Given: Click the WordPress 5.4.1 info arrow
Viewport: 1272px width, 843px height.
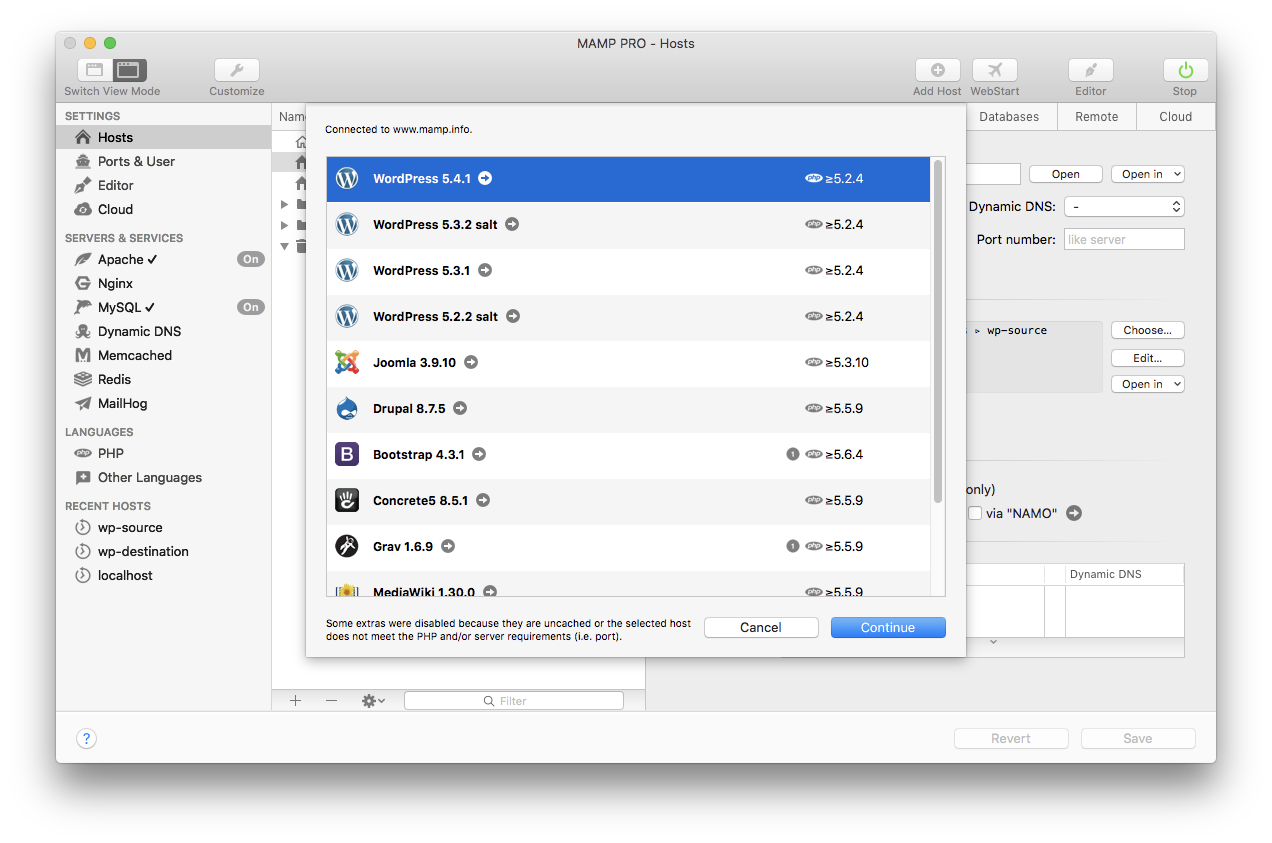Looking at the screenshot, I should 485,179.
